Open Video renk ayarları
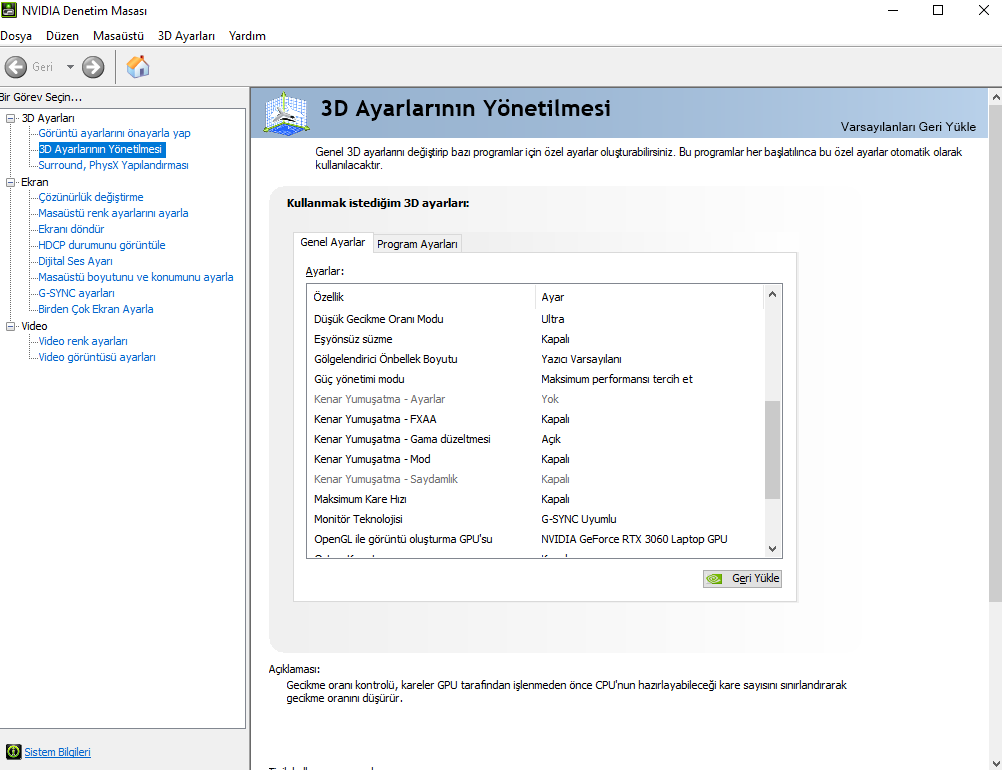1002x770 pixels. coord(83,341)
